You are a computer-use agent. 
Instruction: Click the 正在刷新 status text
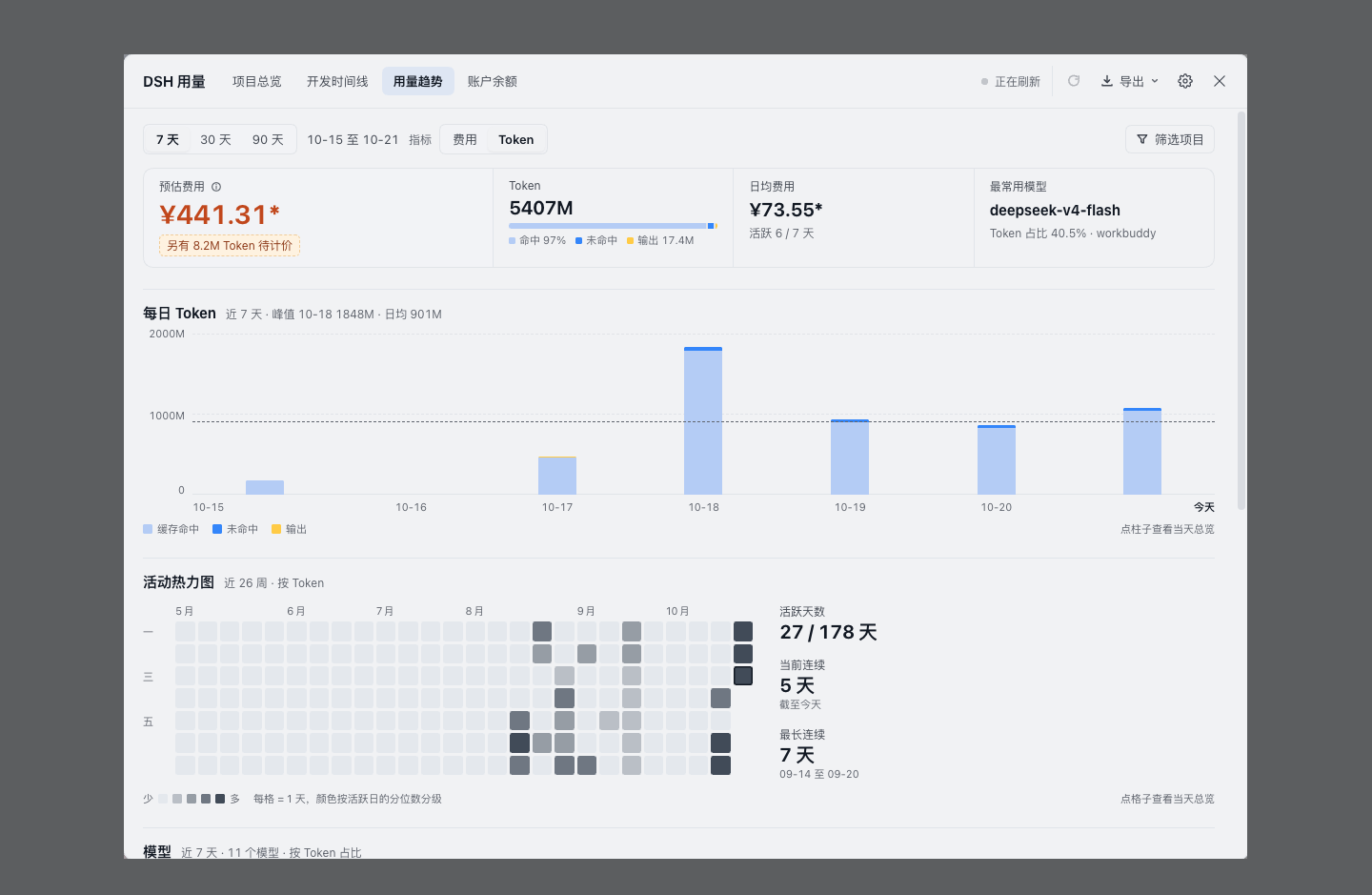click(x=1018, y=82)
